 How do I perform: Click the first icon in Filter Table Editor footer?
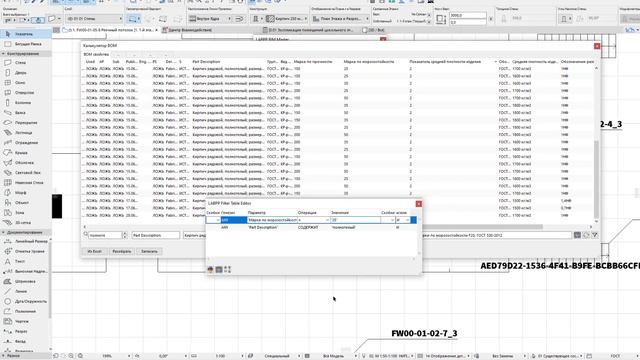pos(211,269)
